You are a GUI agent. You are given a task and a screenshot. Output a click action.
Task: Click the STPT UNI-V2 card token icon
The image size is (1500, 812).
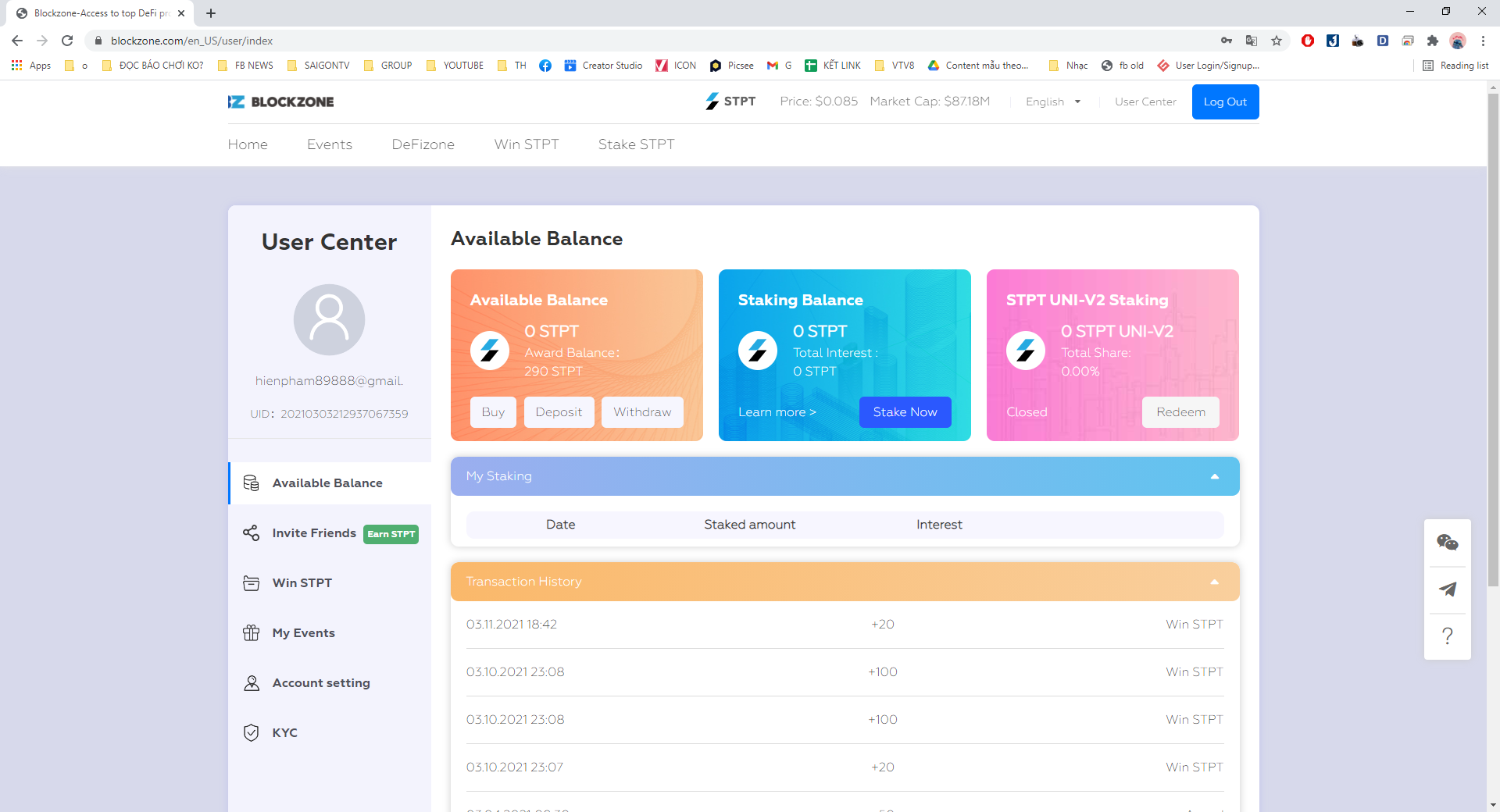click(x=1026, y=351)
